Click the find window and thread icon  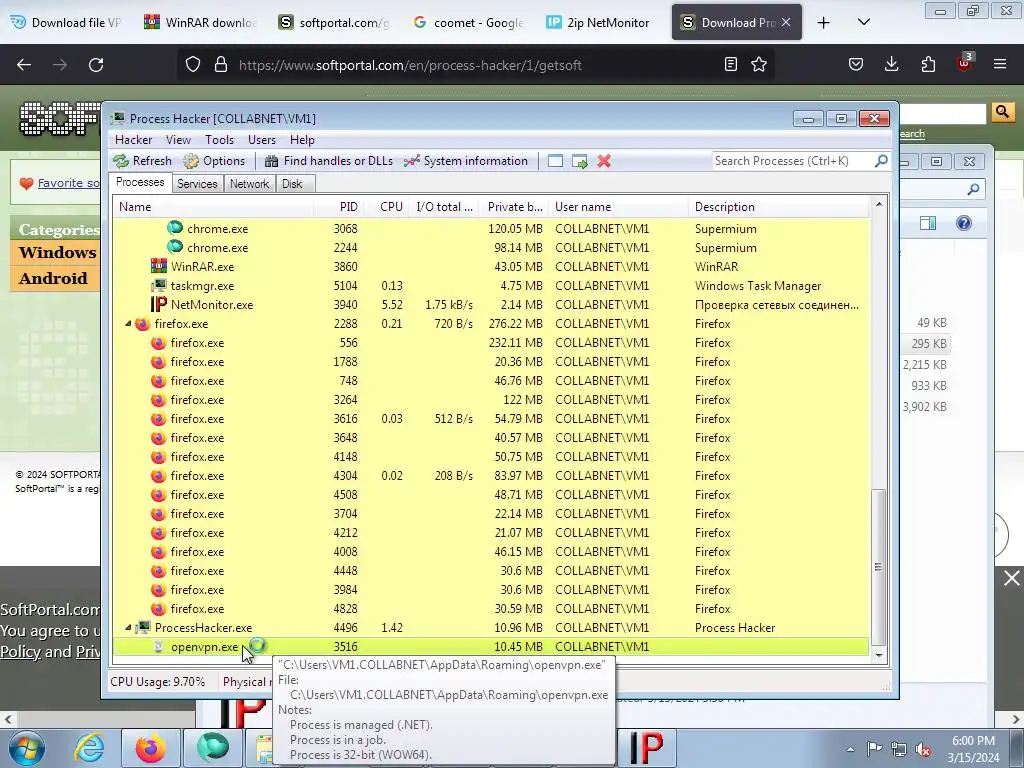click(x=579, y=161)
